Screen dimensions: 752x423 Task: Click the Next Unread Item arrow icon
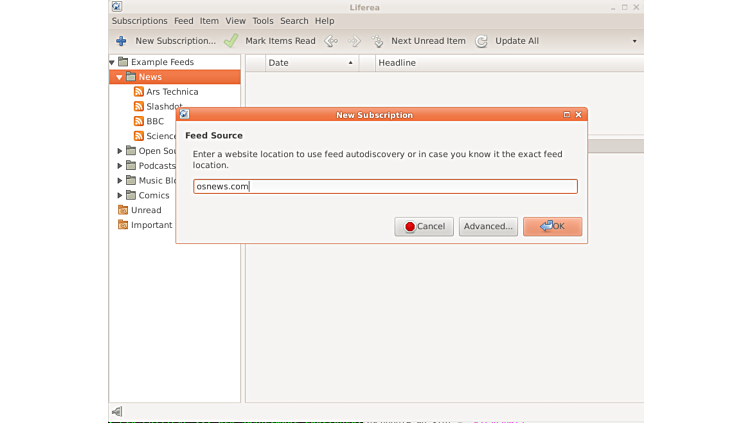(378, 41)
